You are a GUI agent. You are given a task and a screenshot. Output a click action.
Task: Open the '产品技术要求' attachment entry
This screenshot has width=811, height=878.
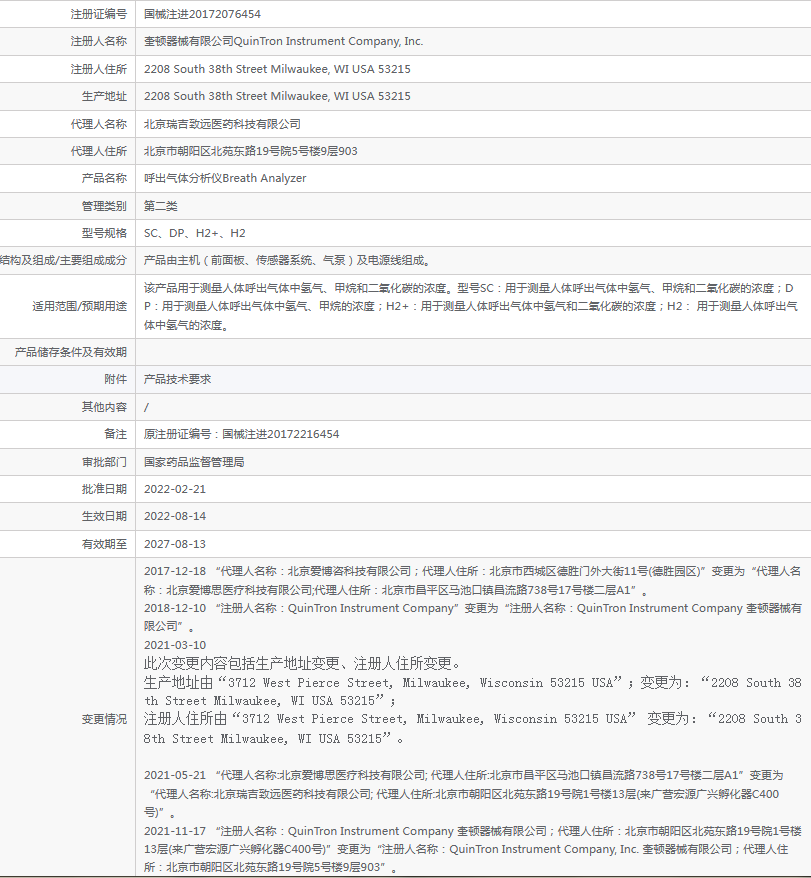(x=178, y=380)
